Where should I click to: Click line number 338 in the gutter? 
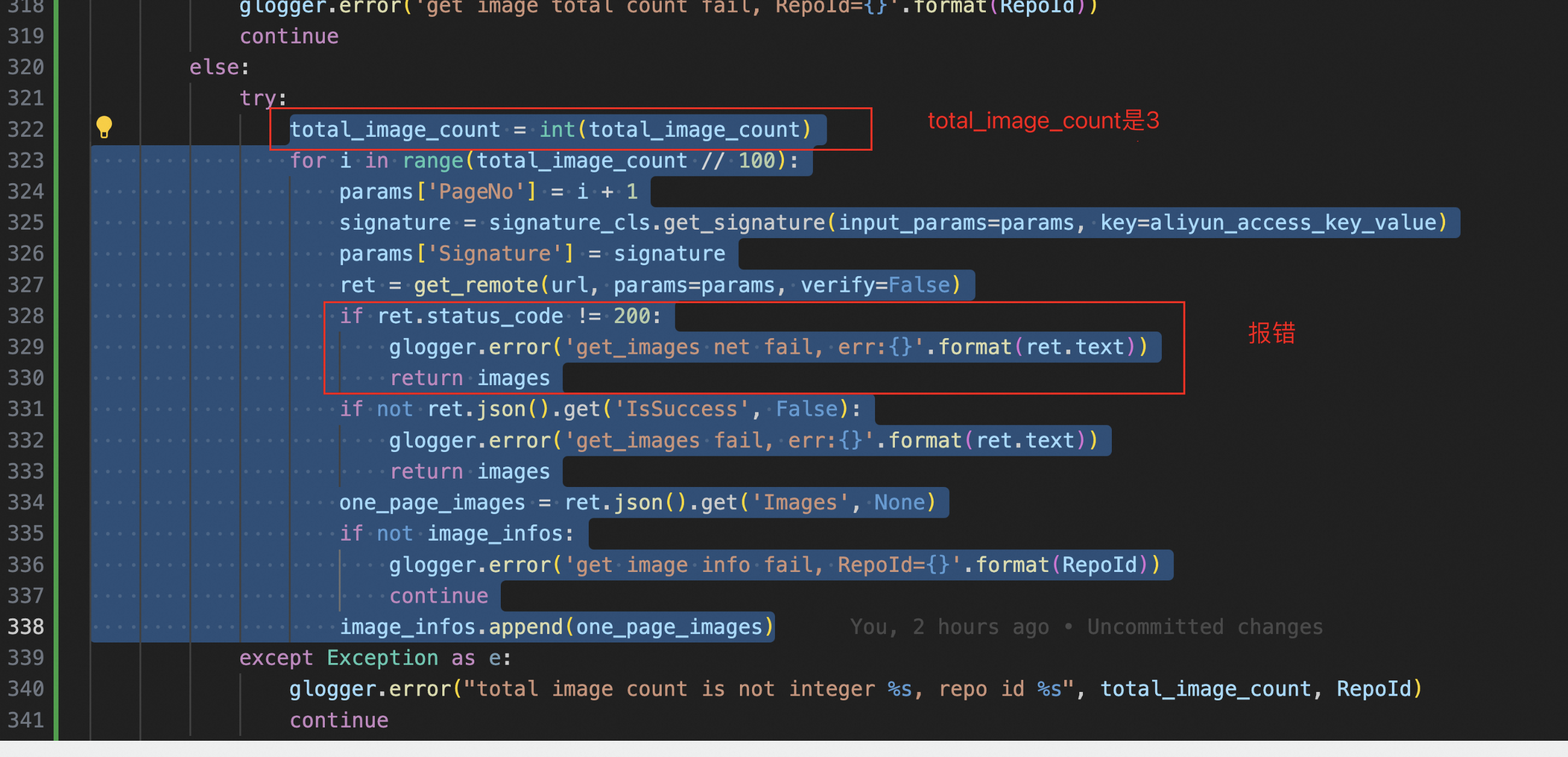(25, 627)
